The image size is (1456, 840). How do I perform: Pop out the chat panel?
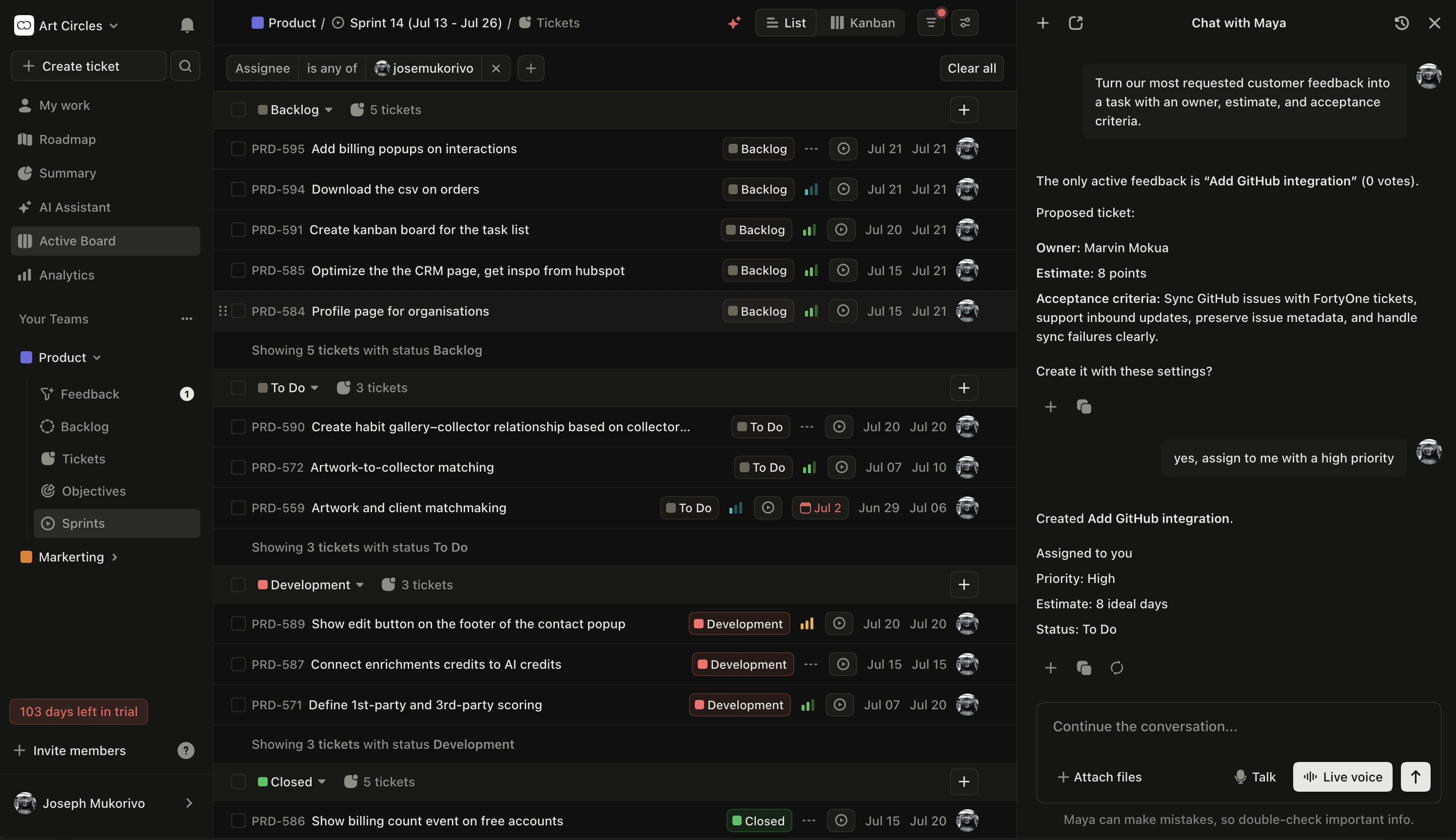pos(1076,23)
